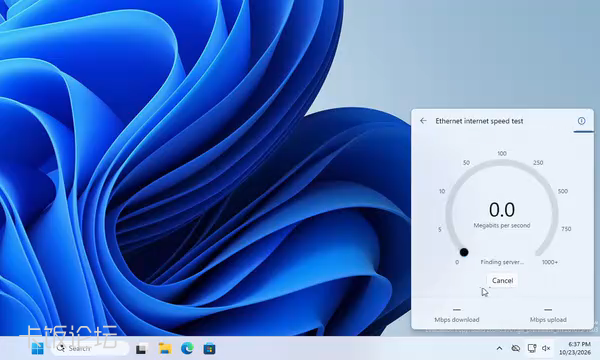
Task: Open the speed test info icon
Action: tap(581, 121)
